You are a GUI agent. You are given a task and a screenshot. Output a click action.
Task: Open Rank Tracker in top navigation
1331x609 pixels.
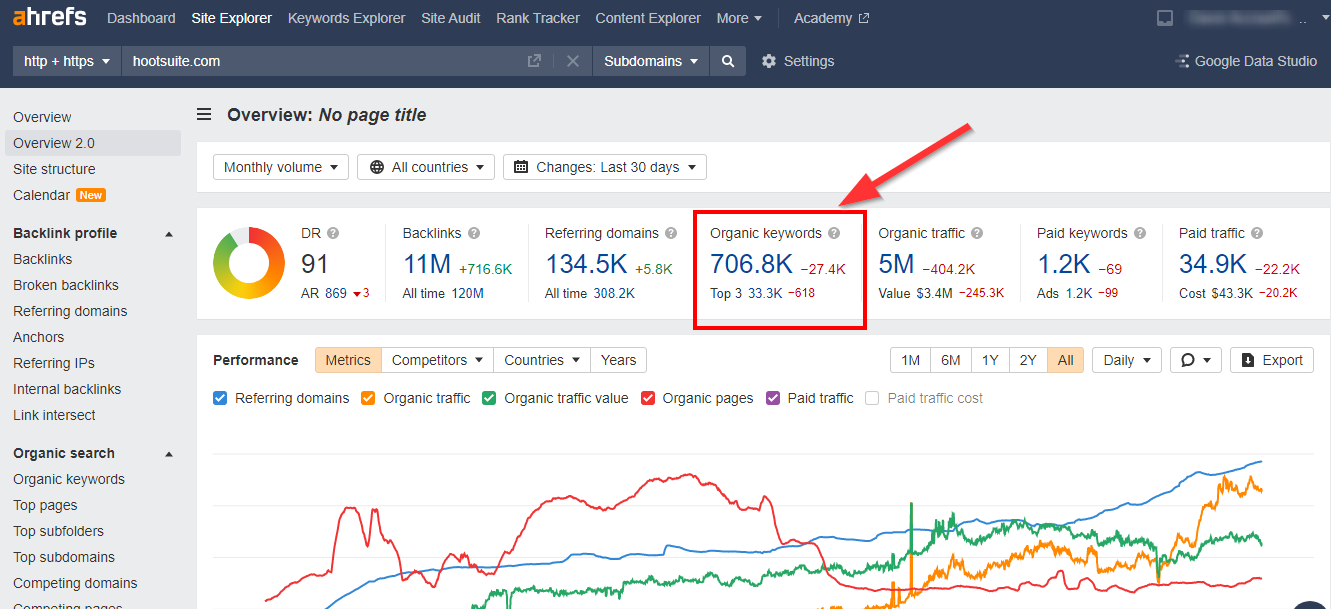[x=538, y=18]
